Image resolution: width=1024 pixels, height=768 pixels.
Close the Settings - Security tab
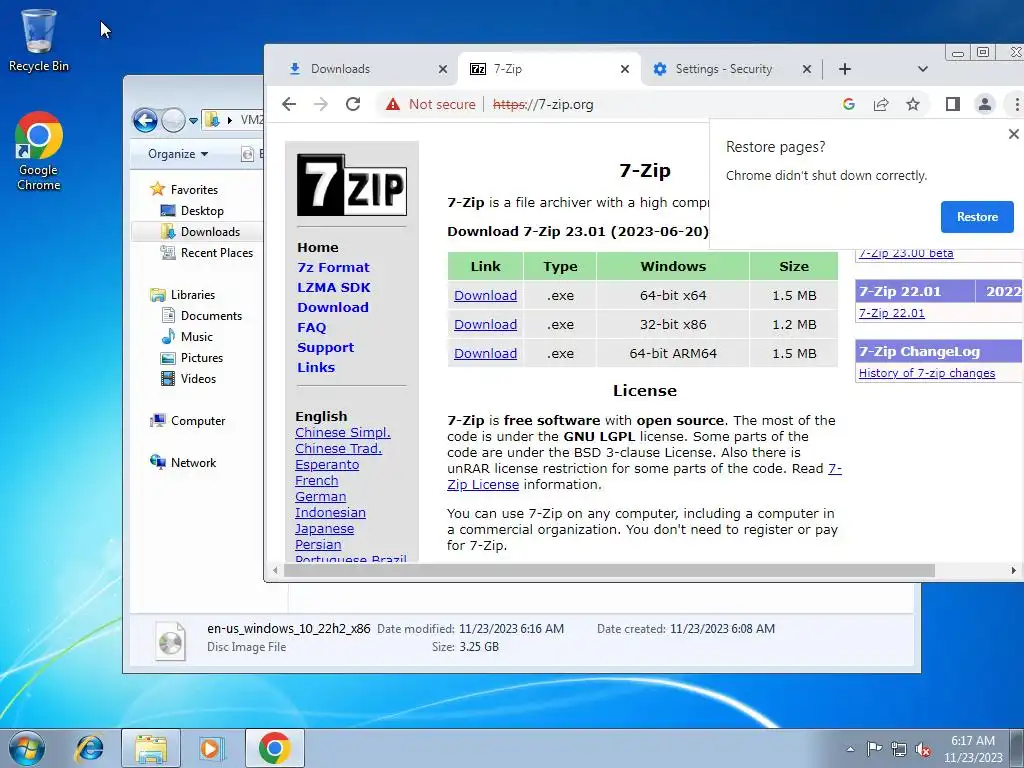tap(807, 69)
